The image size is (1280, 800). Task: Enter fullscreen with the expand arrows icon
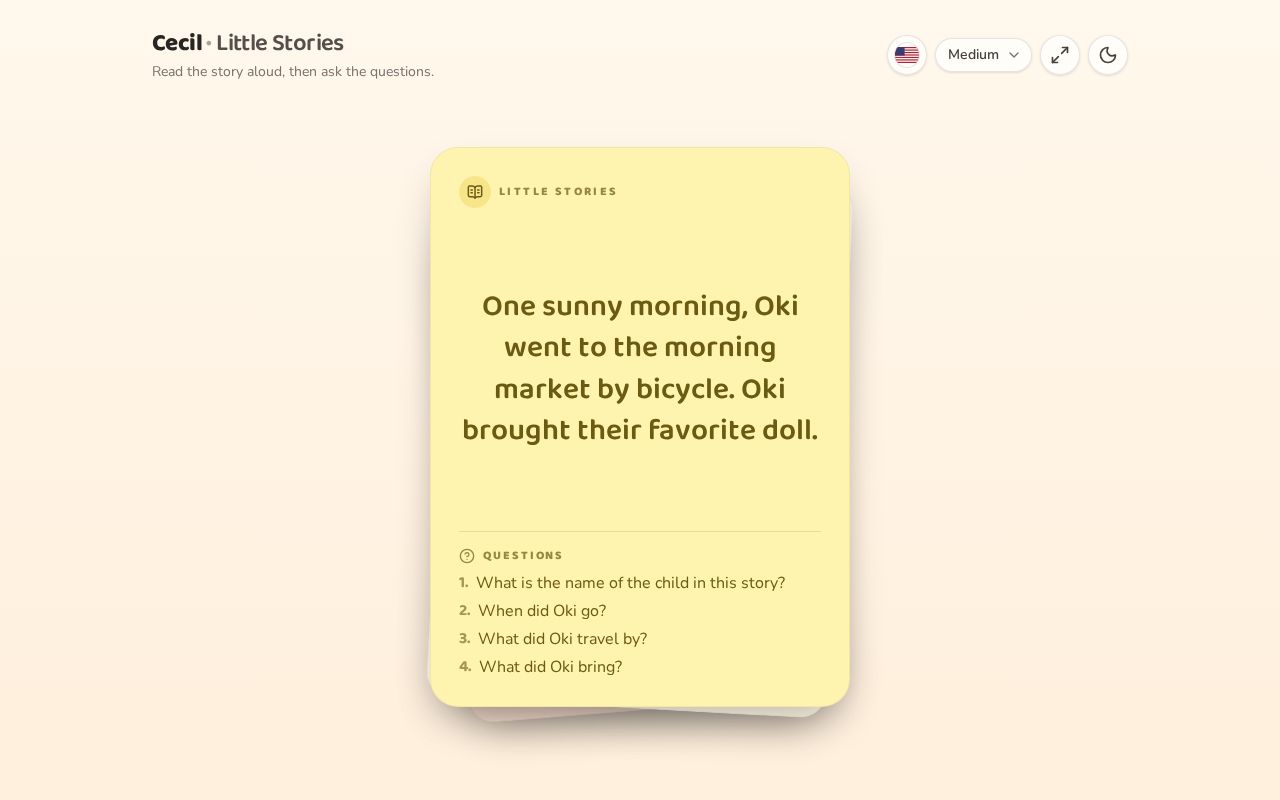(x=1060, y=55)
